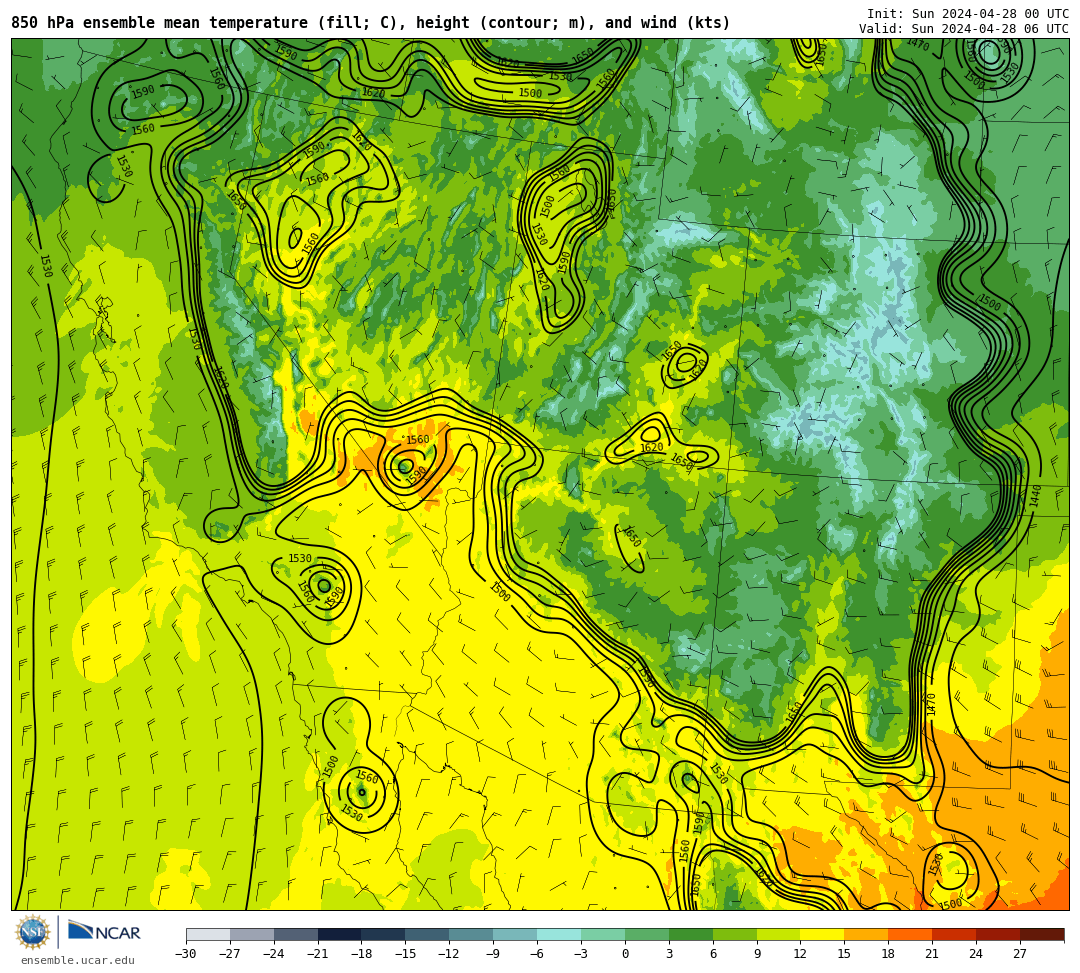Pick the 21 to 24 colorbar segment
This screenshot has width=1080, height=973.
coord(955,934)
